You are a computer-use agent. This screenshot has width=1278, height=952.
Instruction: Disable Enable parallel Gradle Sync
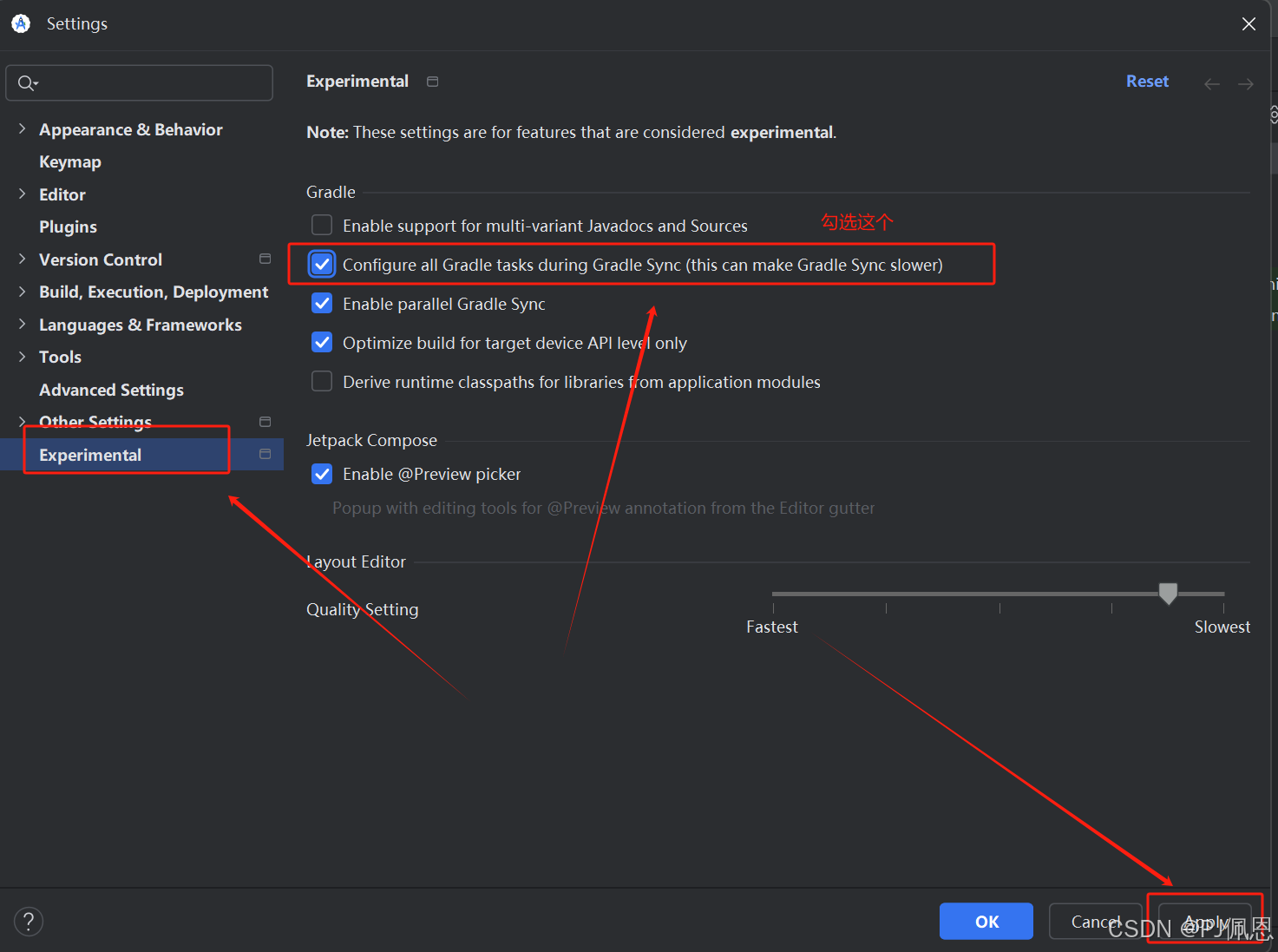tap(322, 303)
